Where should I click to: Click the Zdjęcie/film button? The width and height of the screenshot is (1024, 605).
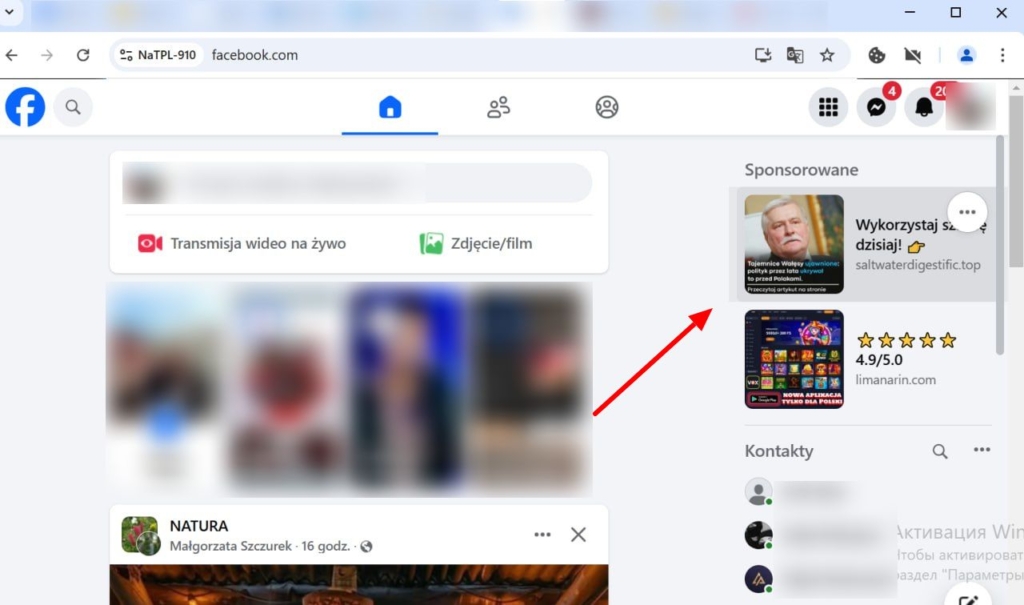pyautogui.click(x=476, y=243)
